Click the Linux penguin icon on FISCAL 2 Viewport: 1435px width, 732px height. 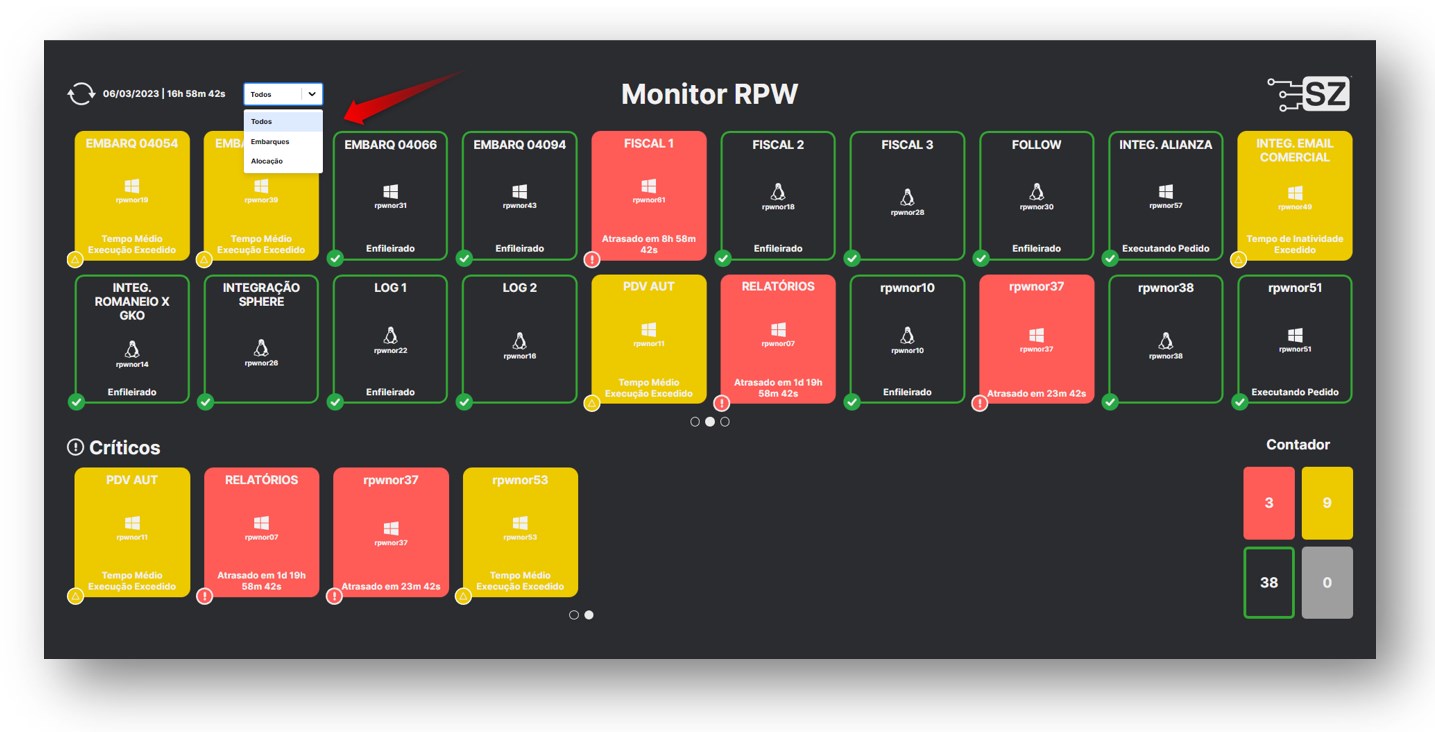[778, 192]
